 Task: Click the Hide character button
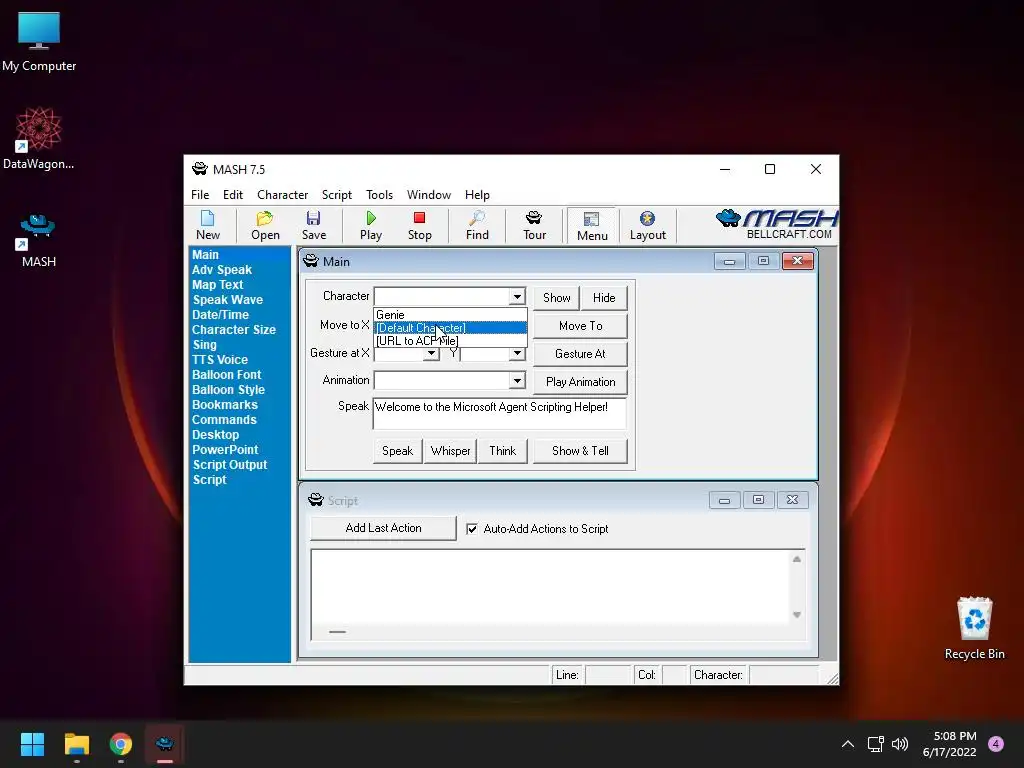coord(604,298)
